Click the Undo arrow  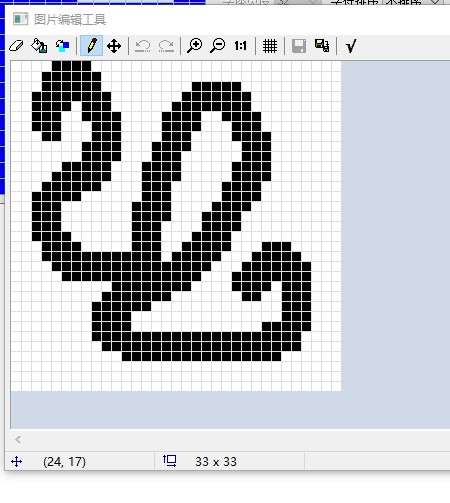click(143, 46)
